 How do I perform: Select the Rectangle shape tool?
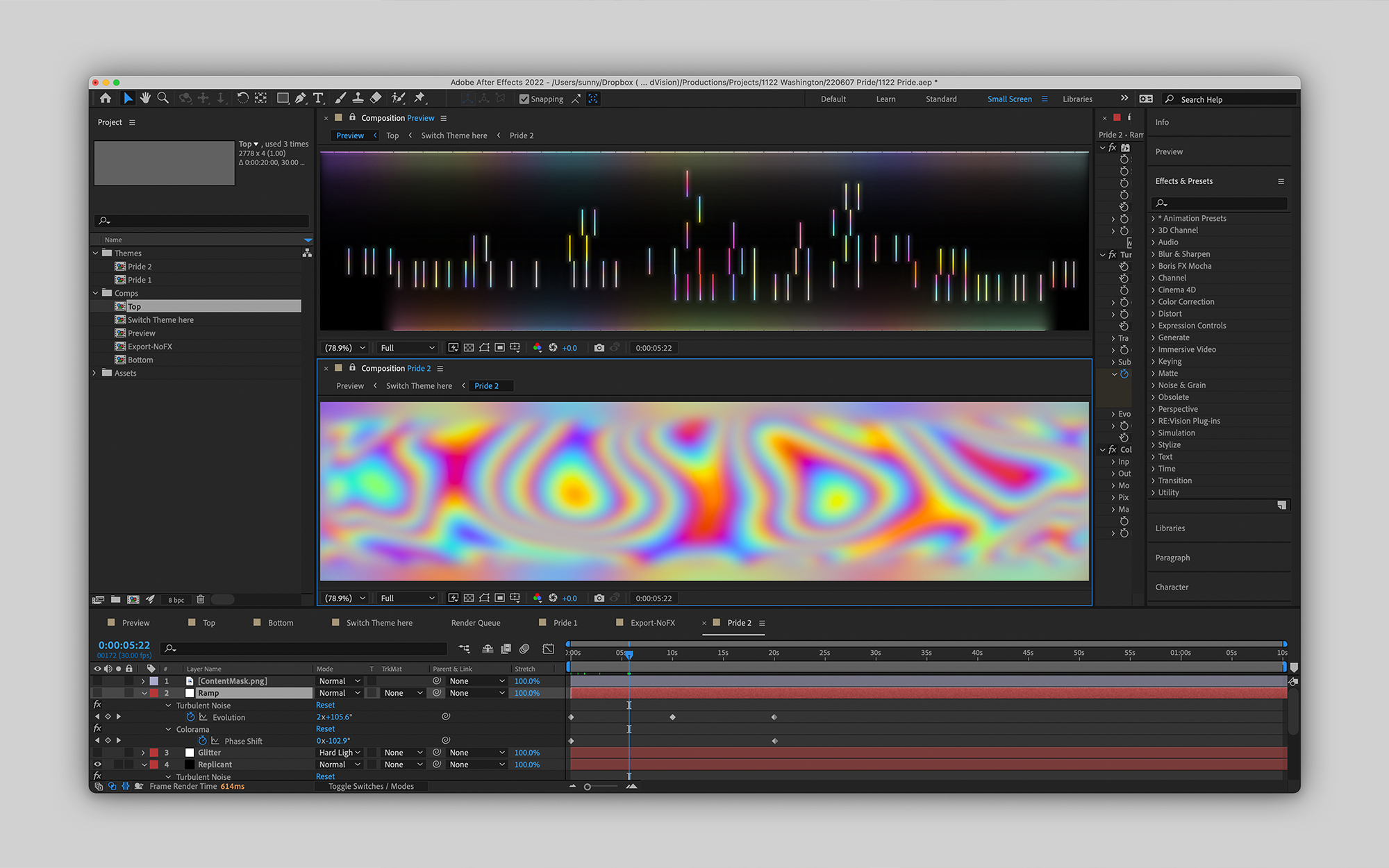point(283,99)
